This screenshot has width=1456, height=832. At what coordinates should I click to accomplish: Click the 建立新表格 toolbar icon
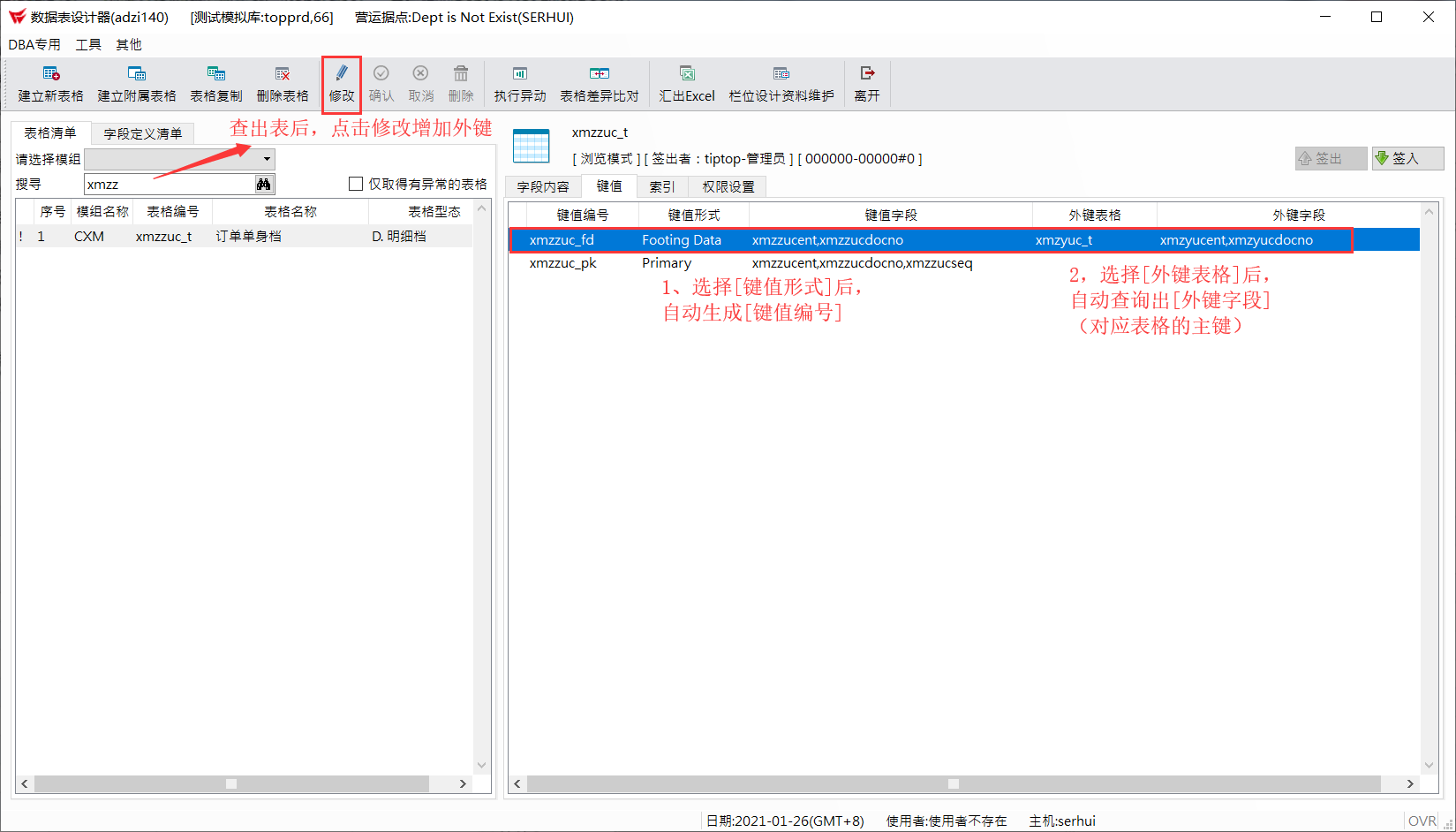51,73
